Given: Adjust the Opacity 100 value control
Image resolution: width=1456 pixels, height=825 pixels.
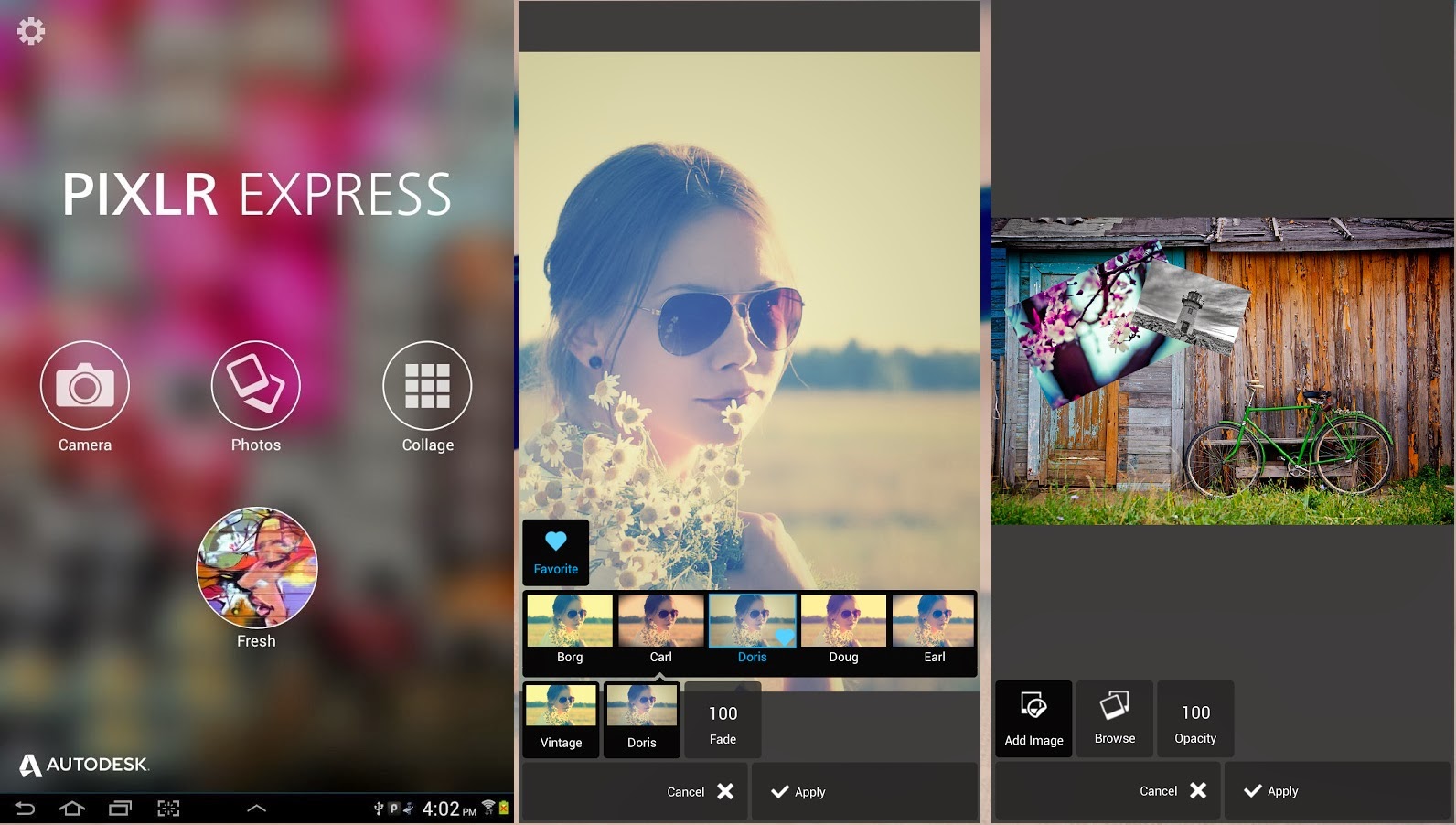Looking at the screenshot, I should click(x=1195, y=723).
